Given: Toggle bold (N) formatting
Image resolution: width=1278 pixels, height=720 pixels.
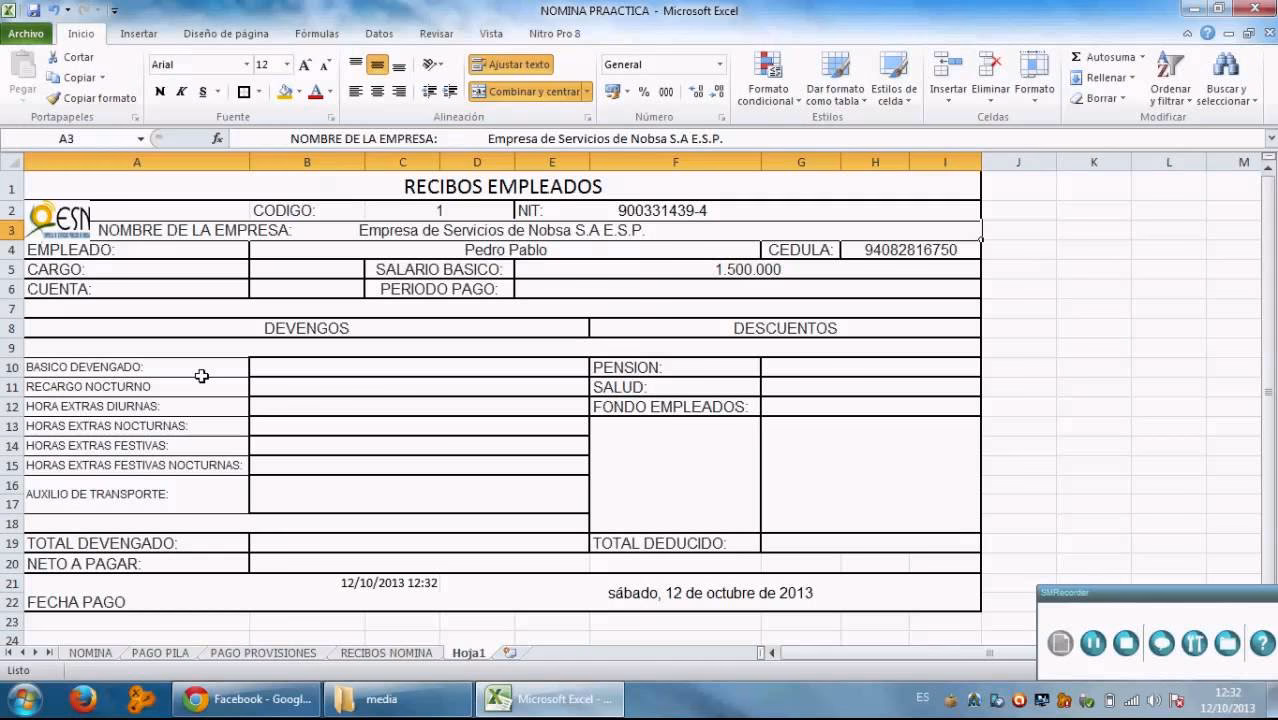Looking at the screenshot, I should pyautogui.click(x=160, y=91).
